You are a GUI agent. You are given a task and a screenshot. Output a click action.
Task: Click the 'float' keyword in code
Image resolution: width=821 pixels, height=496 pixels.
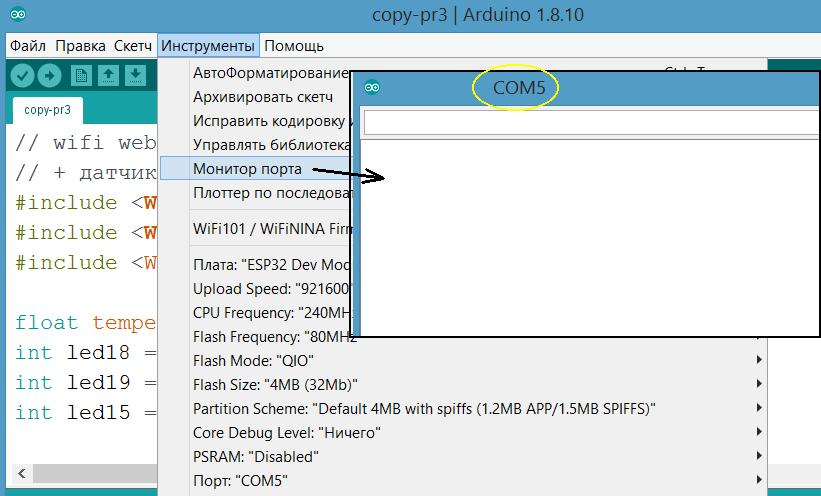[46, 323]
